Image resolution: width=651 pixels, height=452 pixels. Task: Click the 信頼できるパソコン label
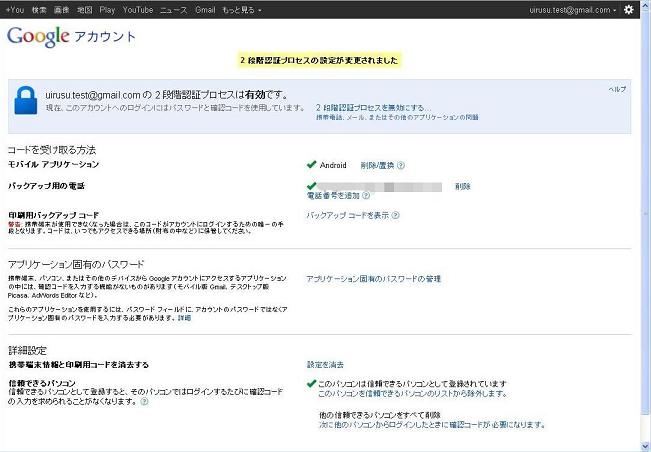coord(42,383)
